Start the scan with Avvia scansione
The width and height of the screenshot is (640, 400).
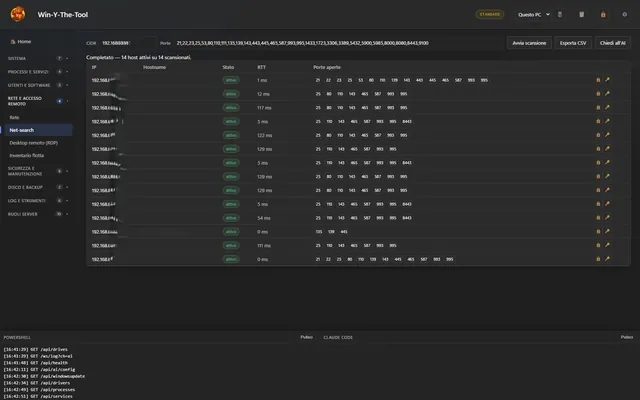tap(529, 43)
